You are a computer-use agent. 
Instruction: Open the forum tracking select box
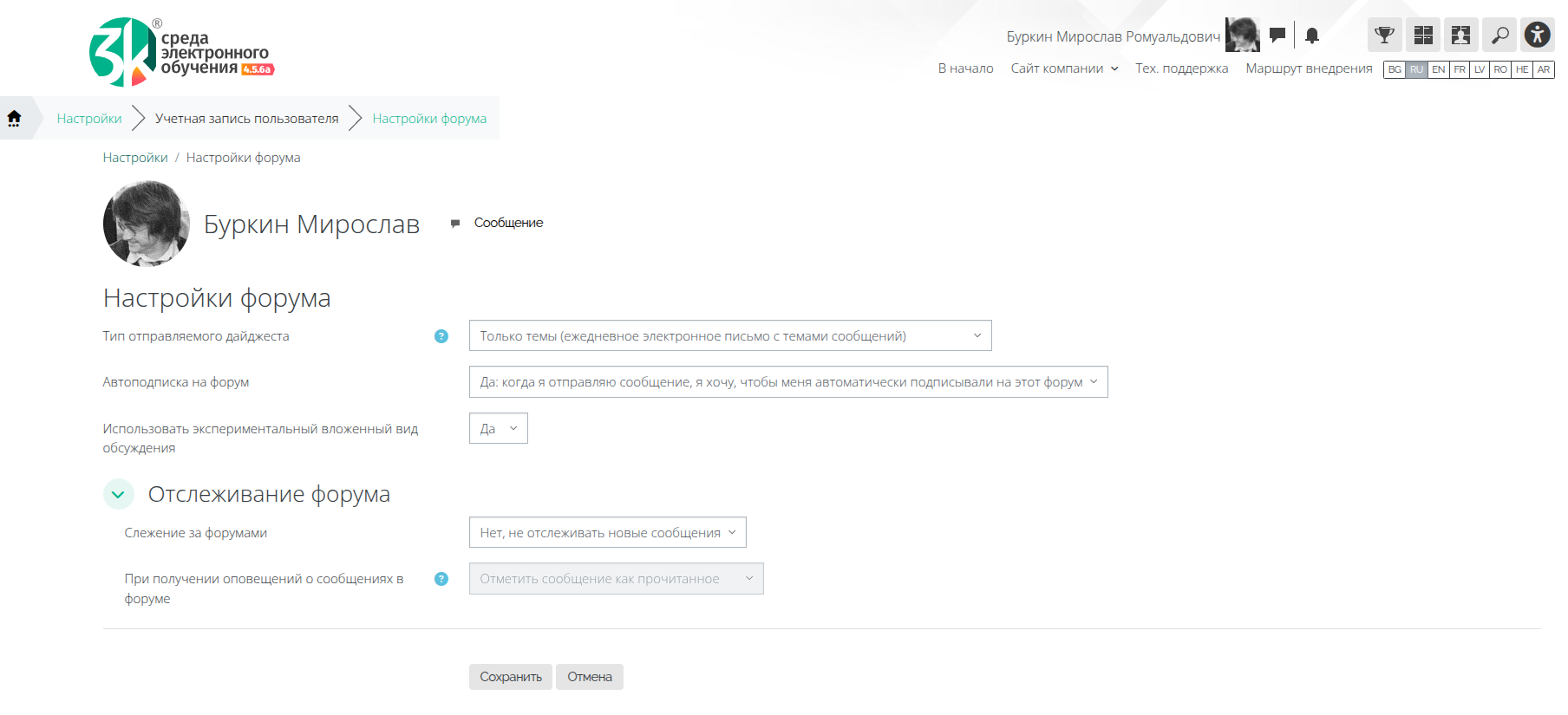pos(607,533)
